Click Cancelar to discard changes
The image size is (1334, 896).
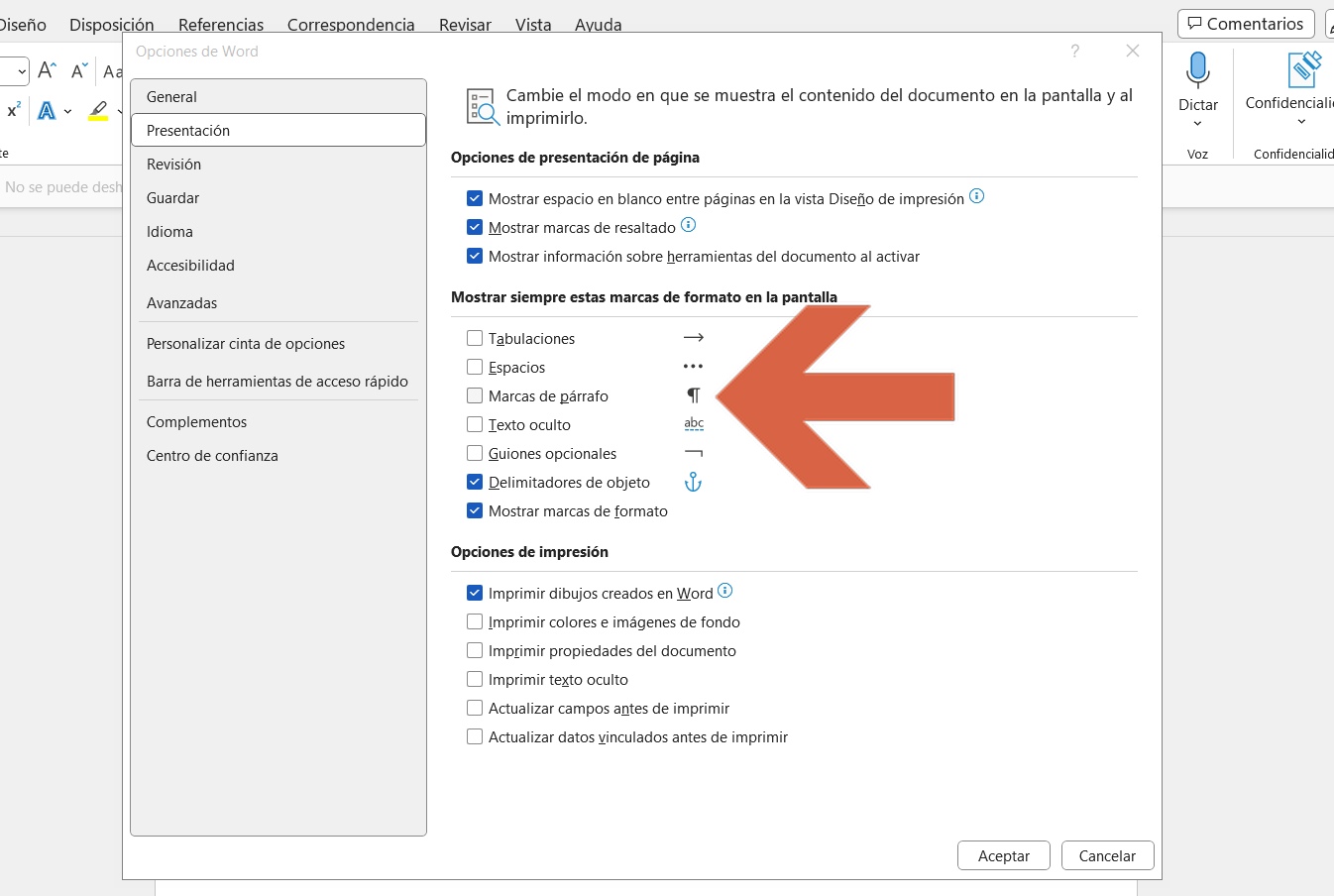click(1107, 855)
